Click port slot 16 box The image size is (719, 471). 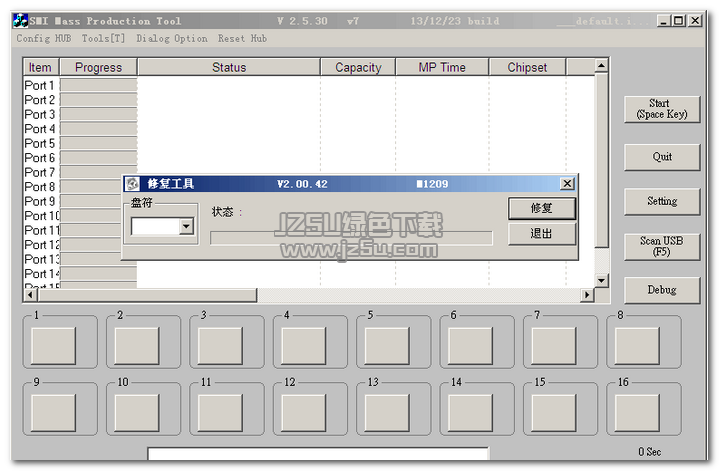click(x=638, y=413)
